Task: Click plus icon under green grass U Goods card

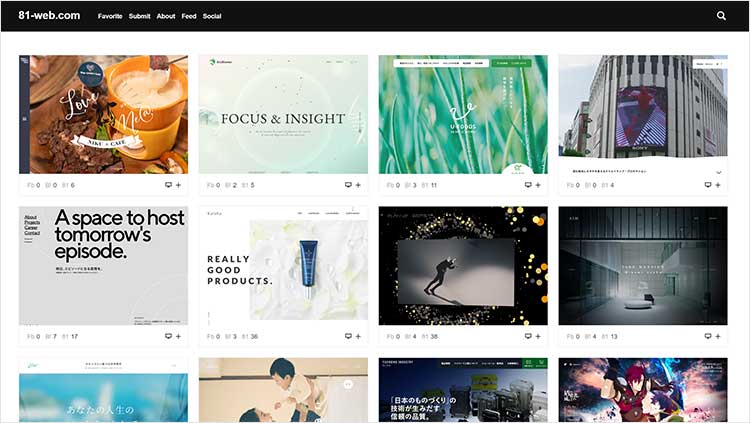Action: pos(538,185)
